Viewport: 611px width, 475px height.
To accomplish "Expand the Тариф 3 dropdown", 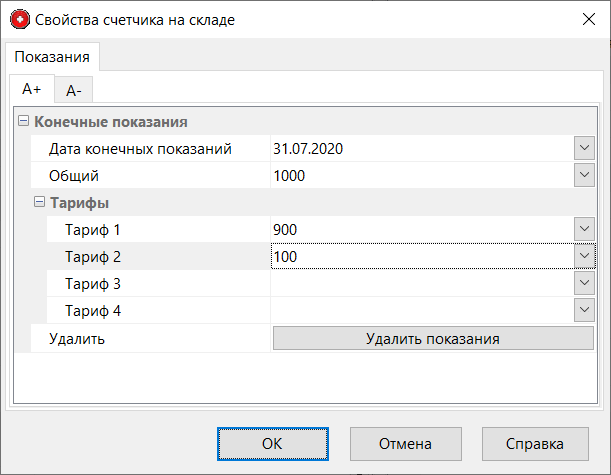I will click(x=585, y=284).
